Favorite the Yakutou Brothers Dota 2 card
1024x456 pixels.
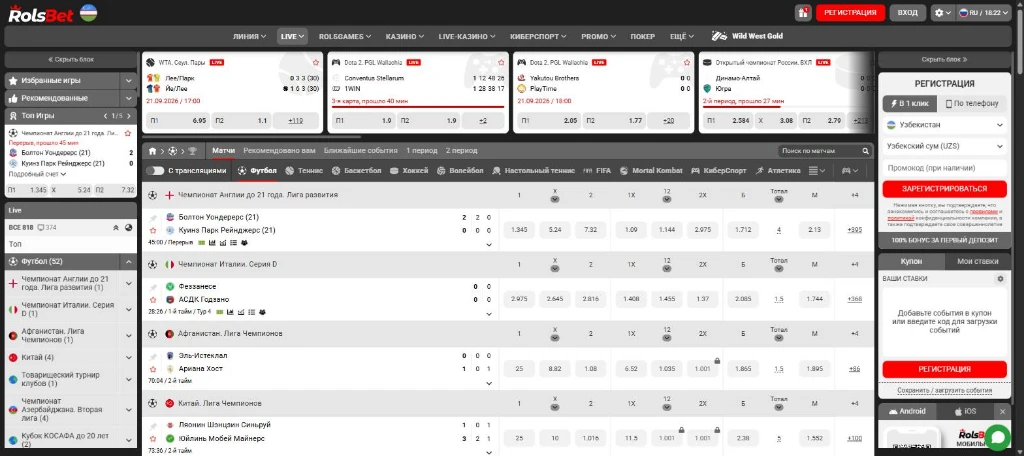click(687, 62)
